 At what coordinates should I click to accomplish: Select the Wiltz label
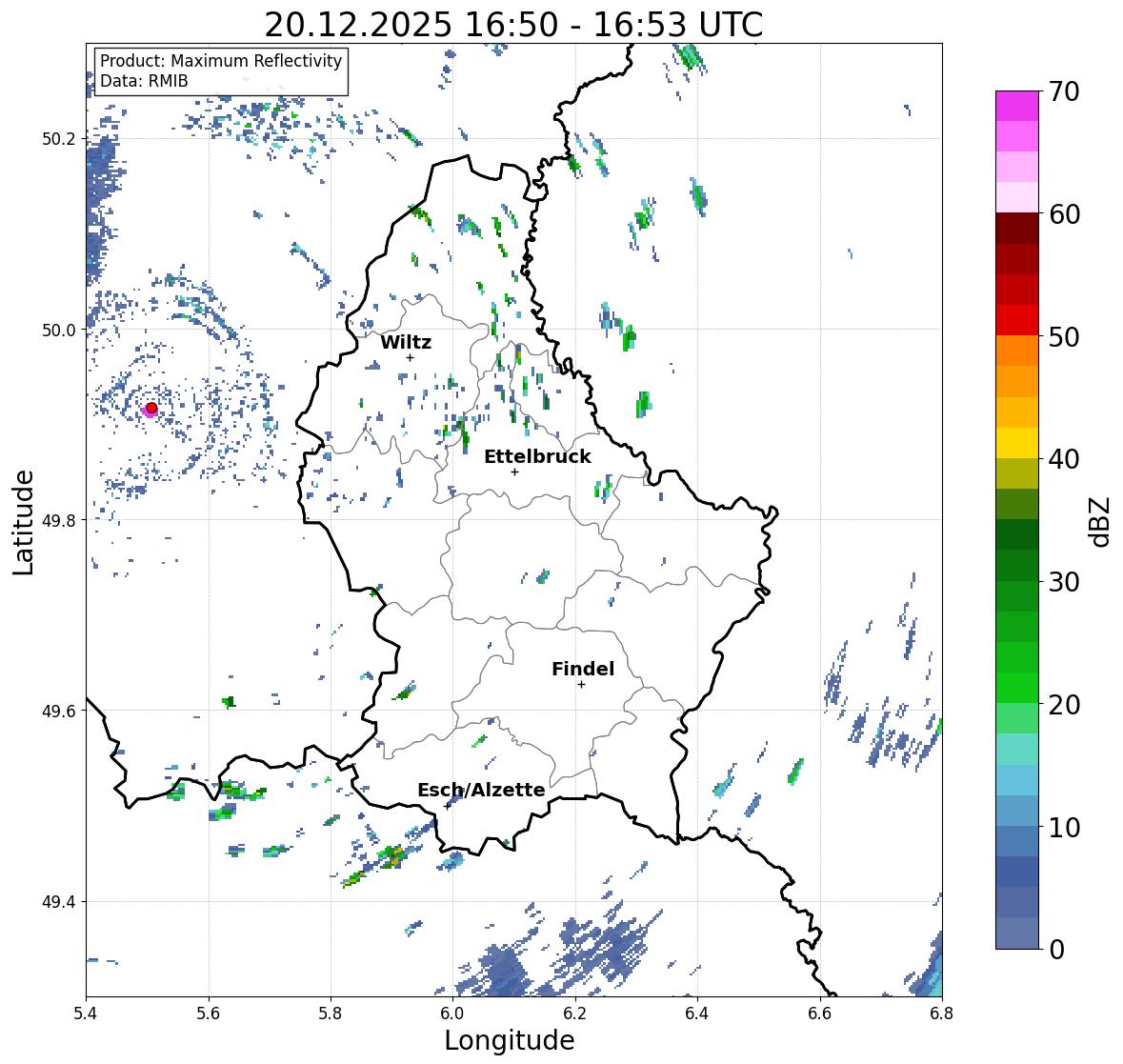[406, 342]
